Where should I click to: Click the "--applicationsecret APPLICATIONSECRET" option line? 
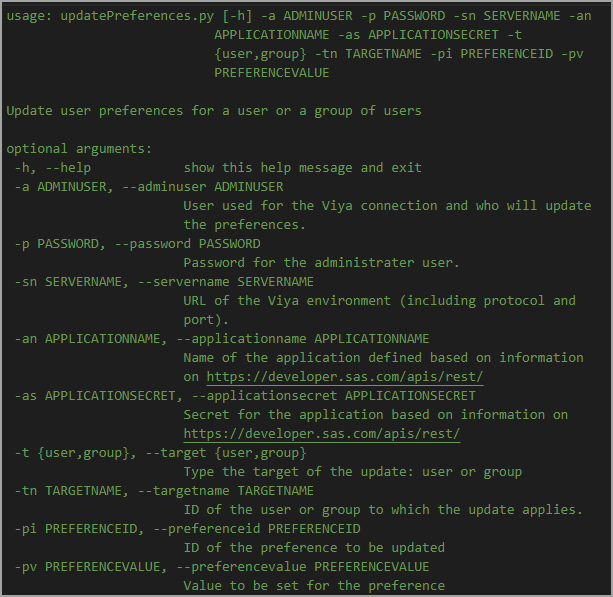[x=245, y=396]
